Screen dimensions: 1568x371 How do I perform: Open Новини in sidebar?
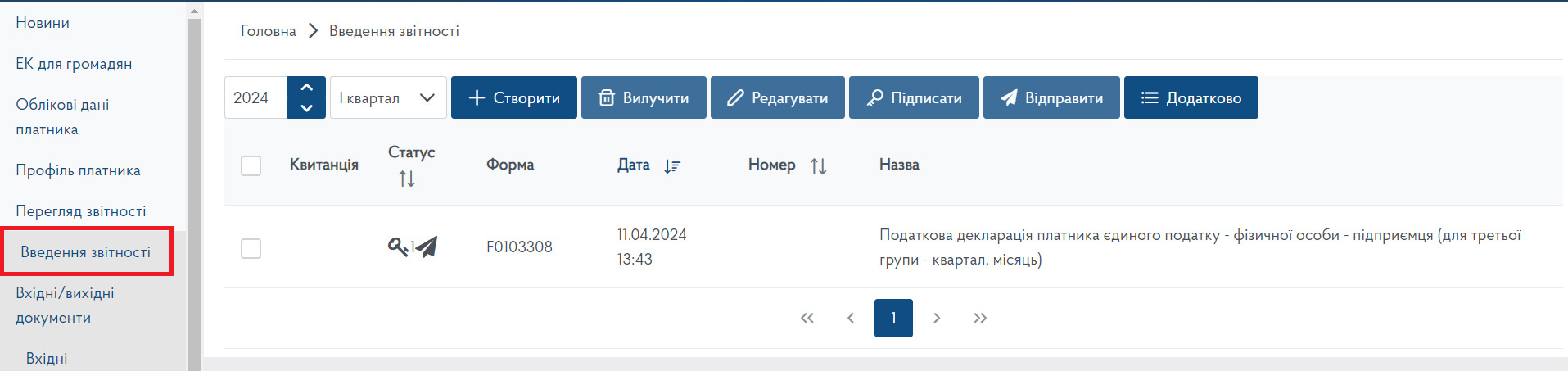[43, 23]
